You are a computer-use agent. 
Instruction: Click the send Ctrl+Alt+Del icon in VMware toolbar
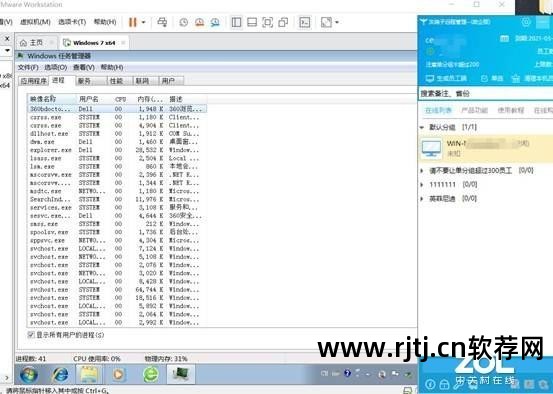[162, 22]
